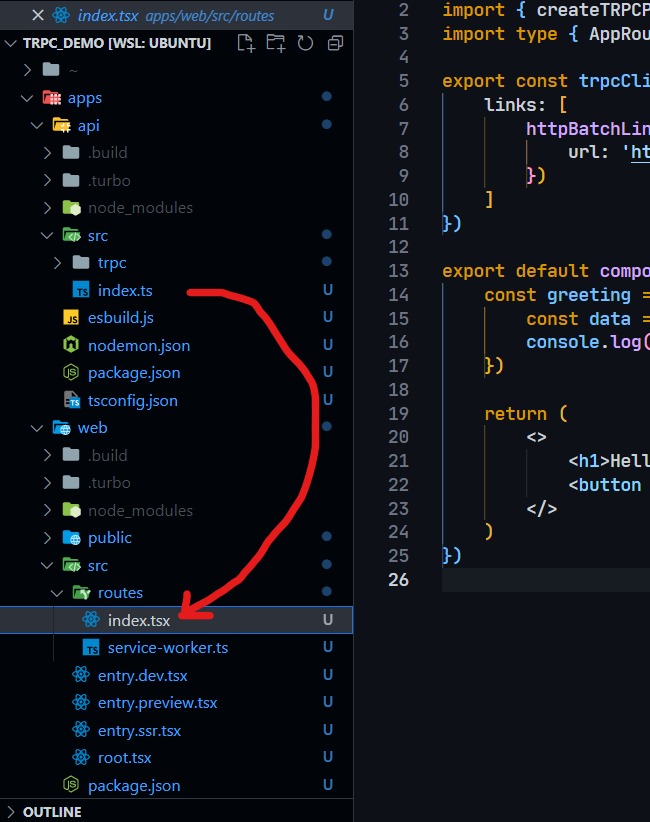Click 'export default' on line 13
The image size is (650, 822).
point(515,271)
